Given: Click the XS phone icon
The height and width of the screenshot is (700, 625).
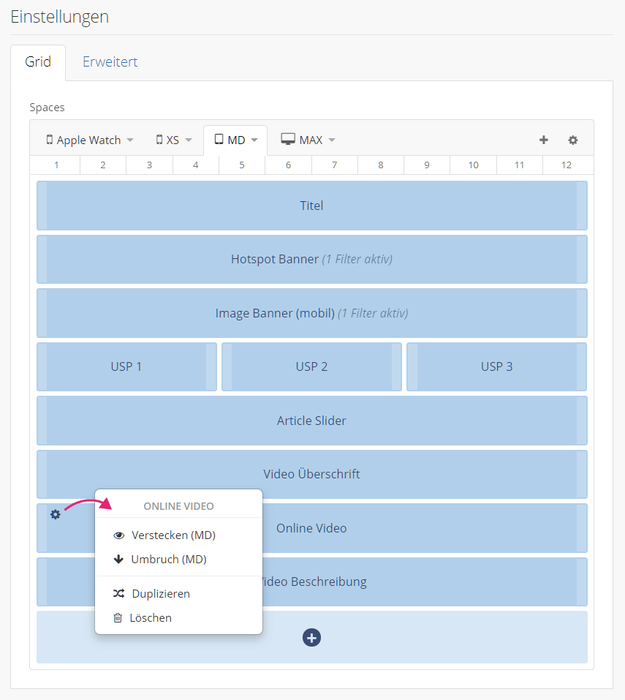Looking at the screenshot, I should click(x=159, y=140).
